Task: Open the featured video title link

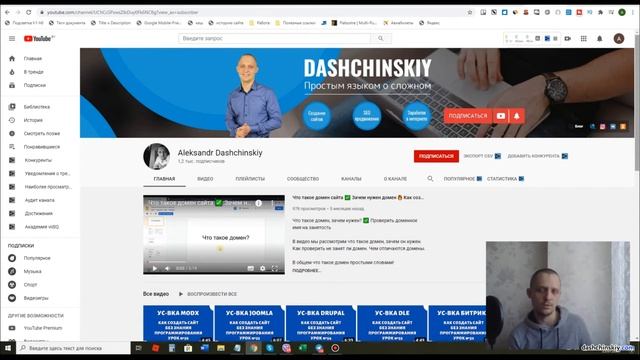Action: [x=358, y=198]
